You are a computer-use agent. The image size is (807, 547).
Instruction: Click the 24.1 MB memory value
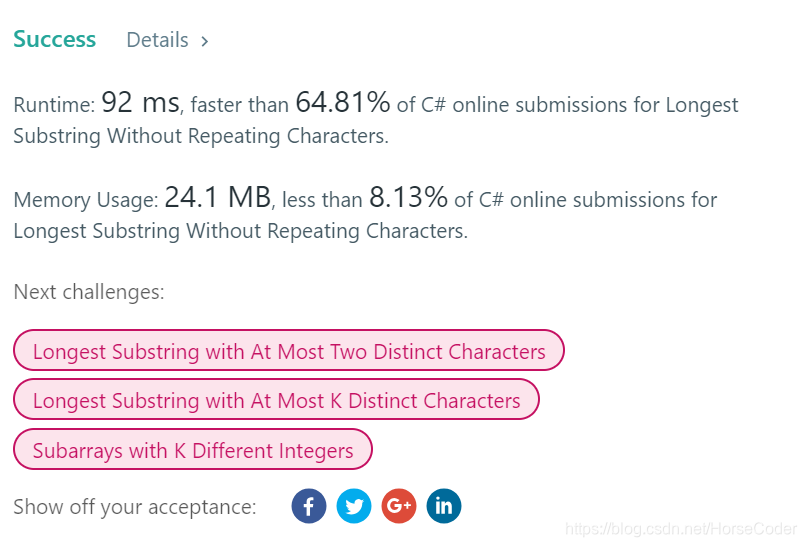coord(218,197)
